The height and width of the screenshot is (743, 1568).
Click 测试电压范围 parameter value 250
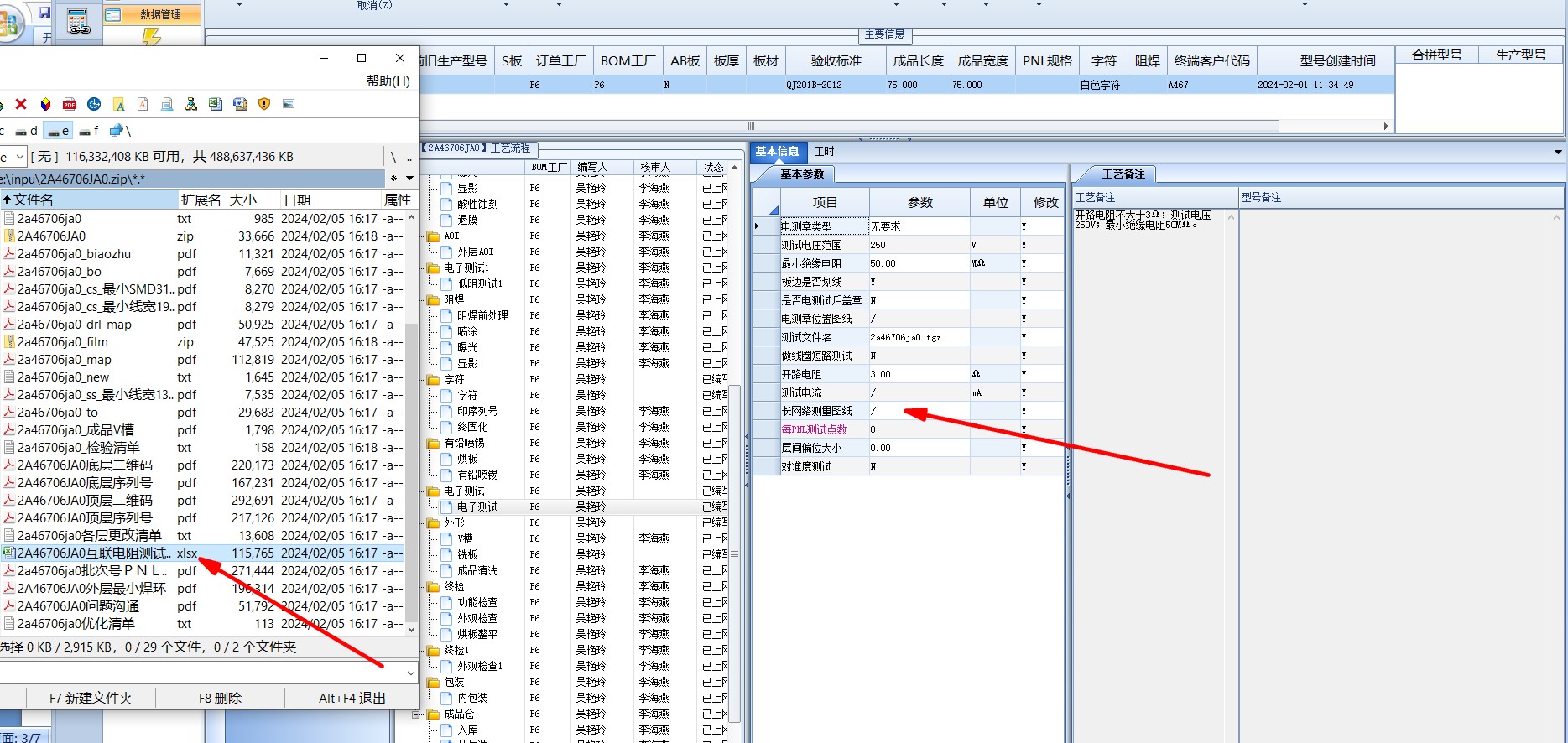pyautogui.click(x=919, y=245)
